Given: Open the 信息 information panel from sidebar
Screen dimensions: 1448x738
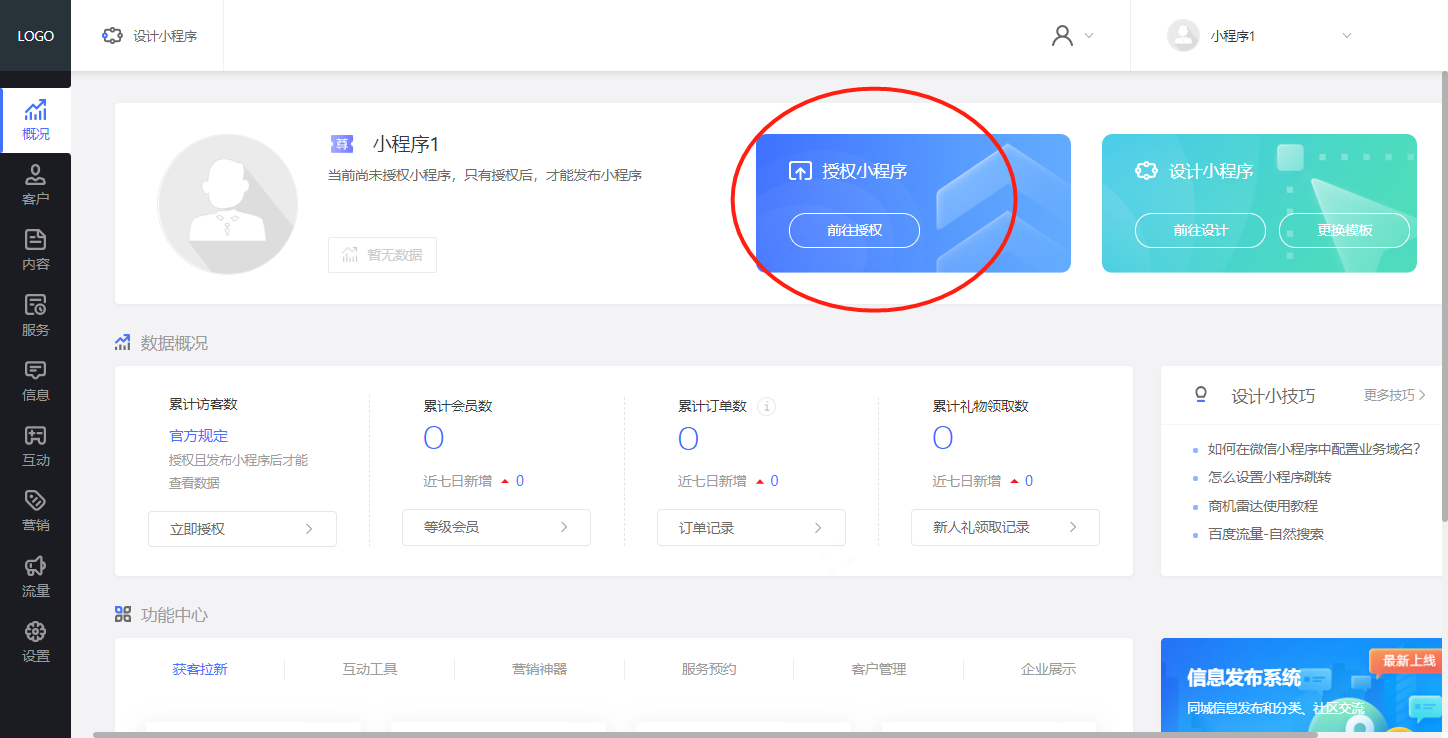Looking at the screenshot, I should (35, 380).
